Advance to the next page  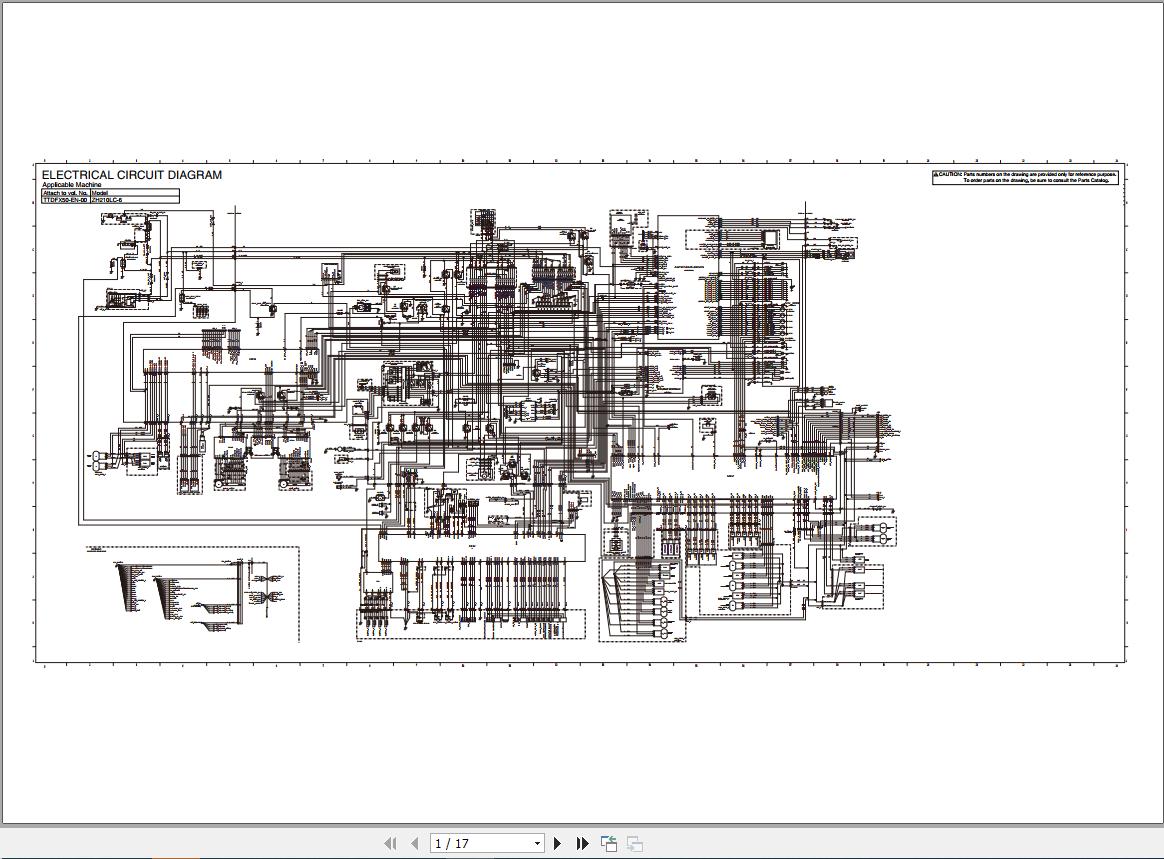pyautogui.click(x=558, y=843)
